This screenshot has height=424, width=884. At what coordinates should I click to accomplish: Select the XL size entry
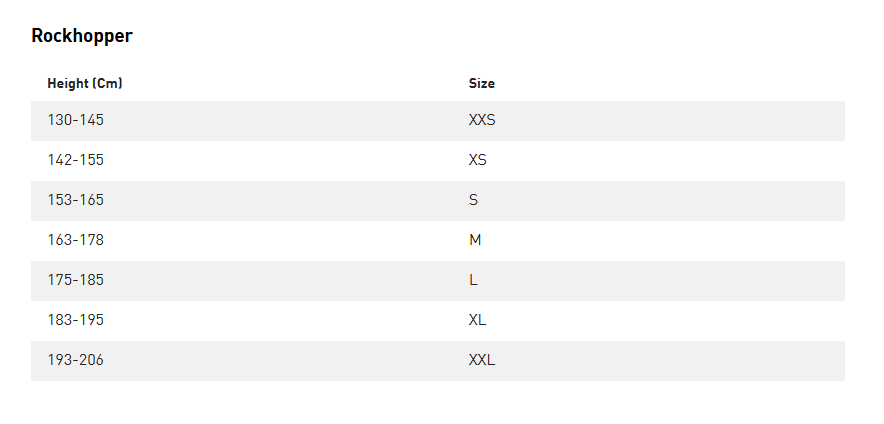click(478, 320)
